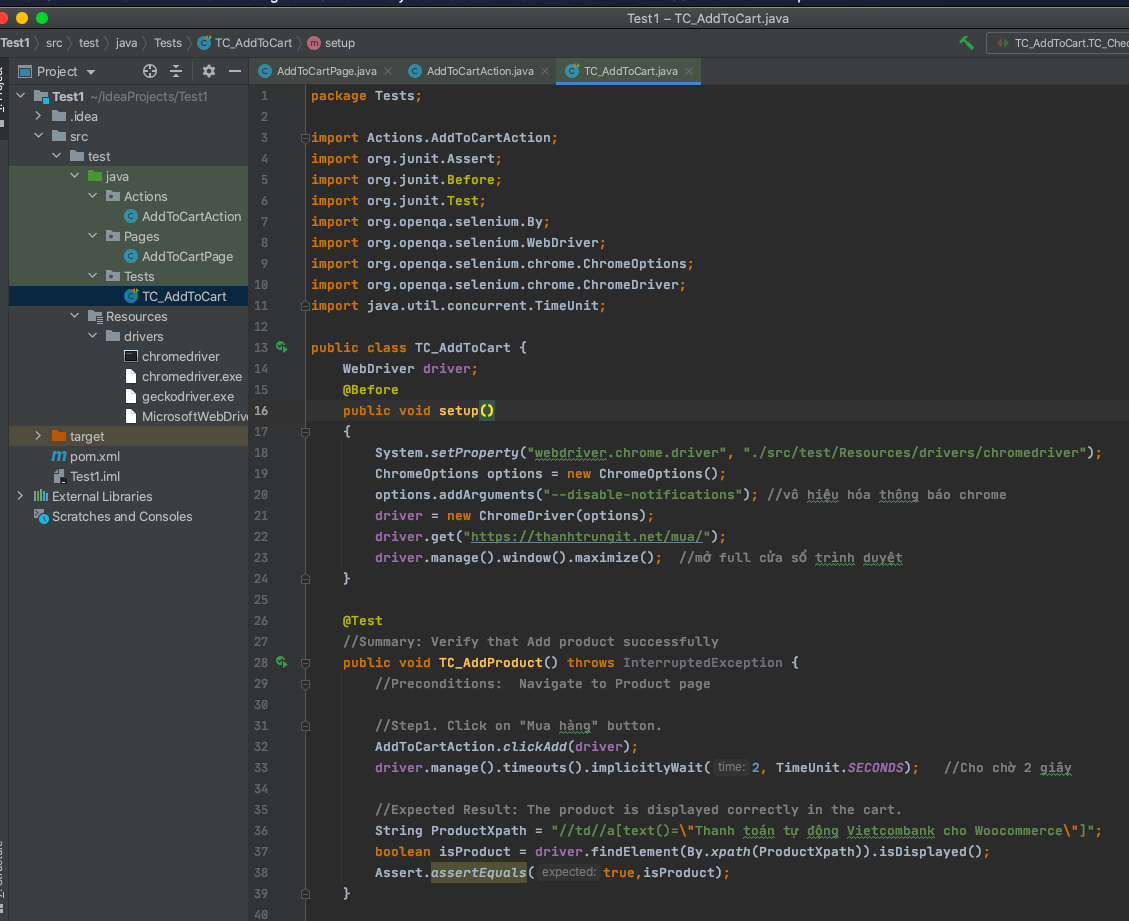The width and height of the screenshot is (1129, 921).
Task: Select Test1.iml module file
Action: coord(87,477)
